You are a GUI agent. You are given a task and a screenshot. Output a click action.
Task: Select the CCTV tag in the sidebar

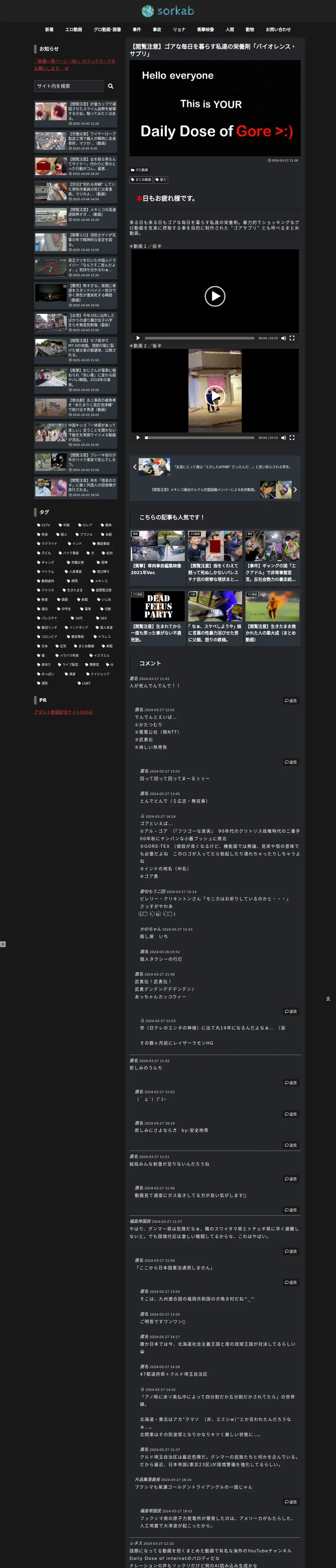point(44,525)
